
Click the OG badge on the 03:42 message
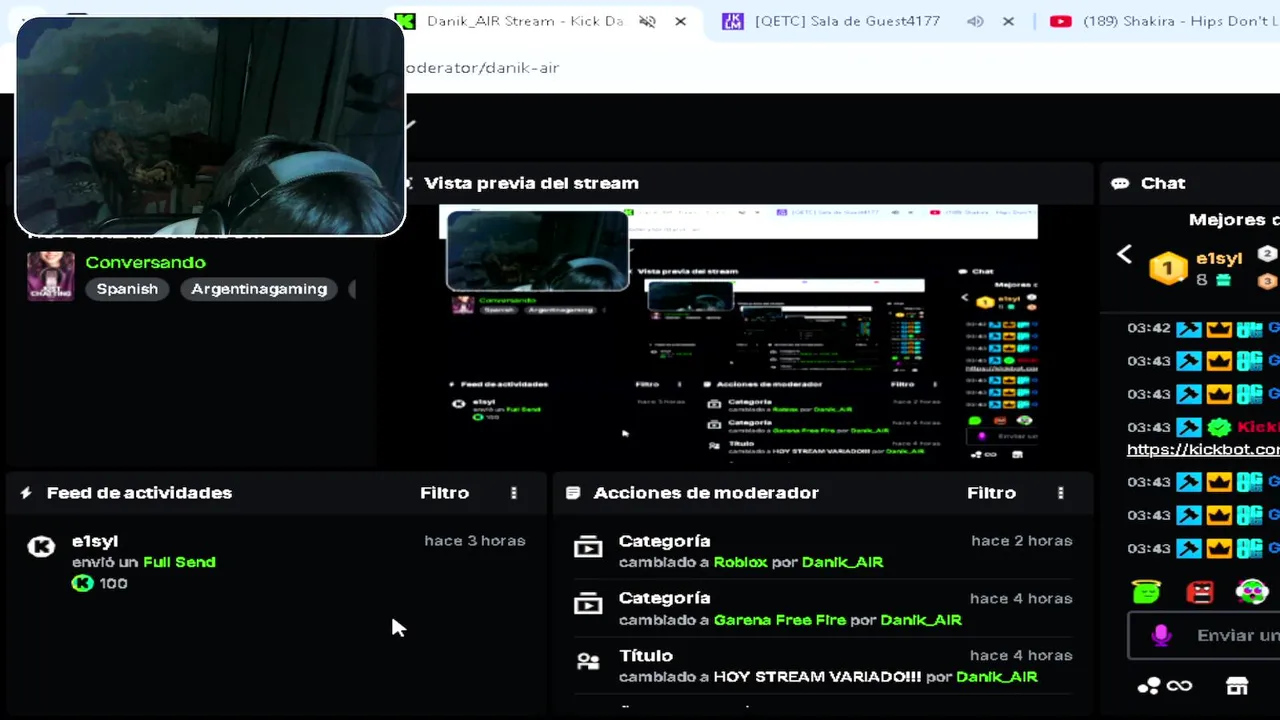[x=1249, y=329]
